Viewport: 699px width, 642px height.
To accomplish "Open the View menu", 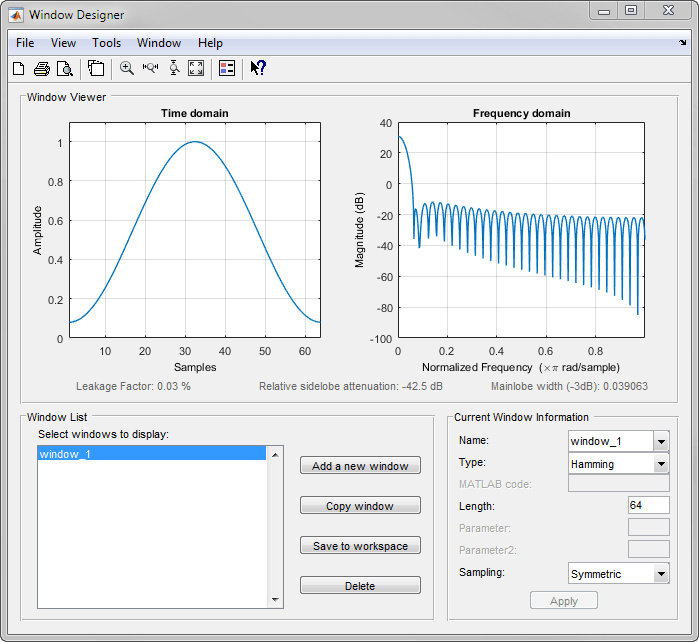I will tap(63, 43).
